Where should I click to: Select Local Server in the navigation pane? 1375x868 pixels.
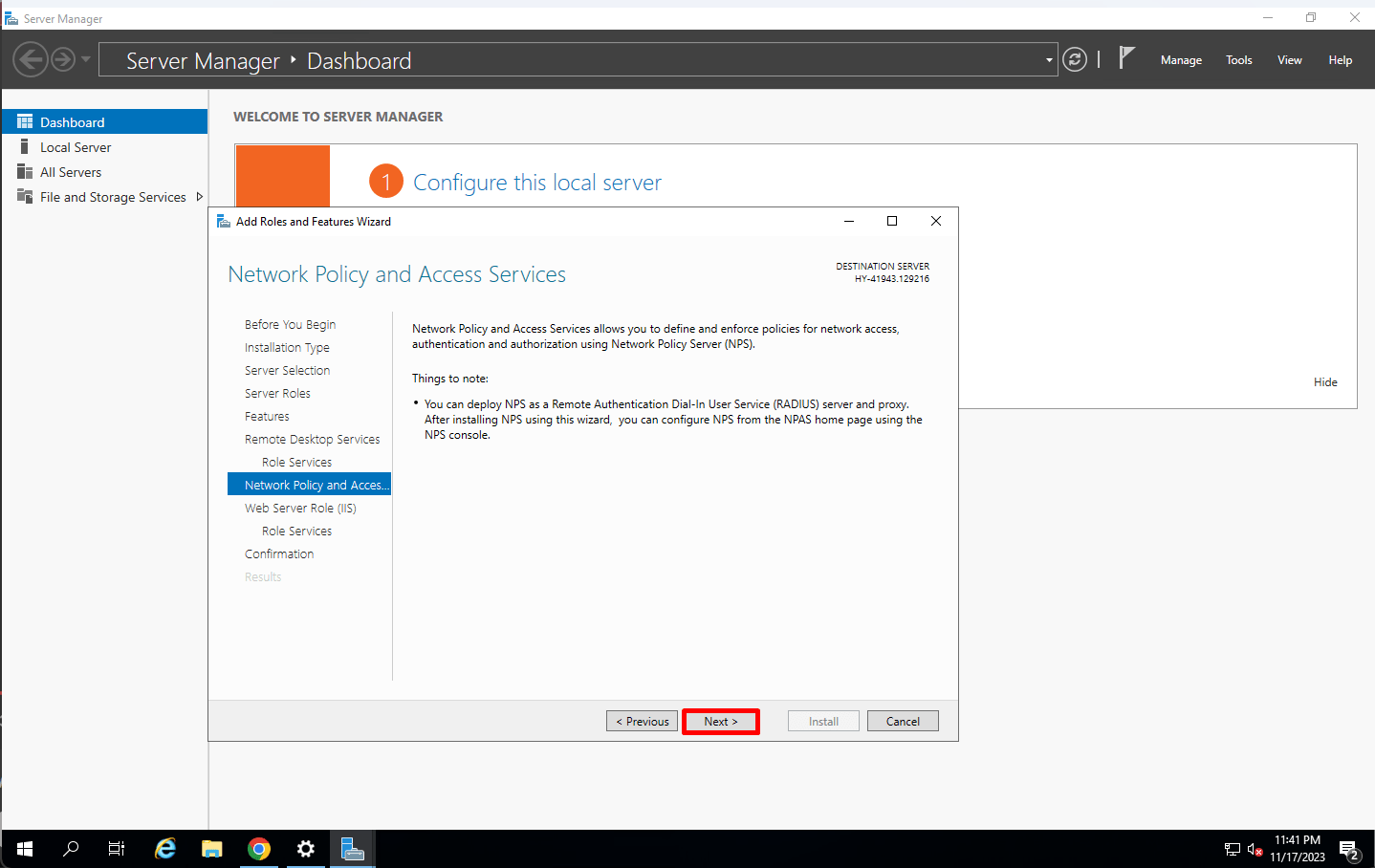pyautogui.click(x=74, y=146)
